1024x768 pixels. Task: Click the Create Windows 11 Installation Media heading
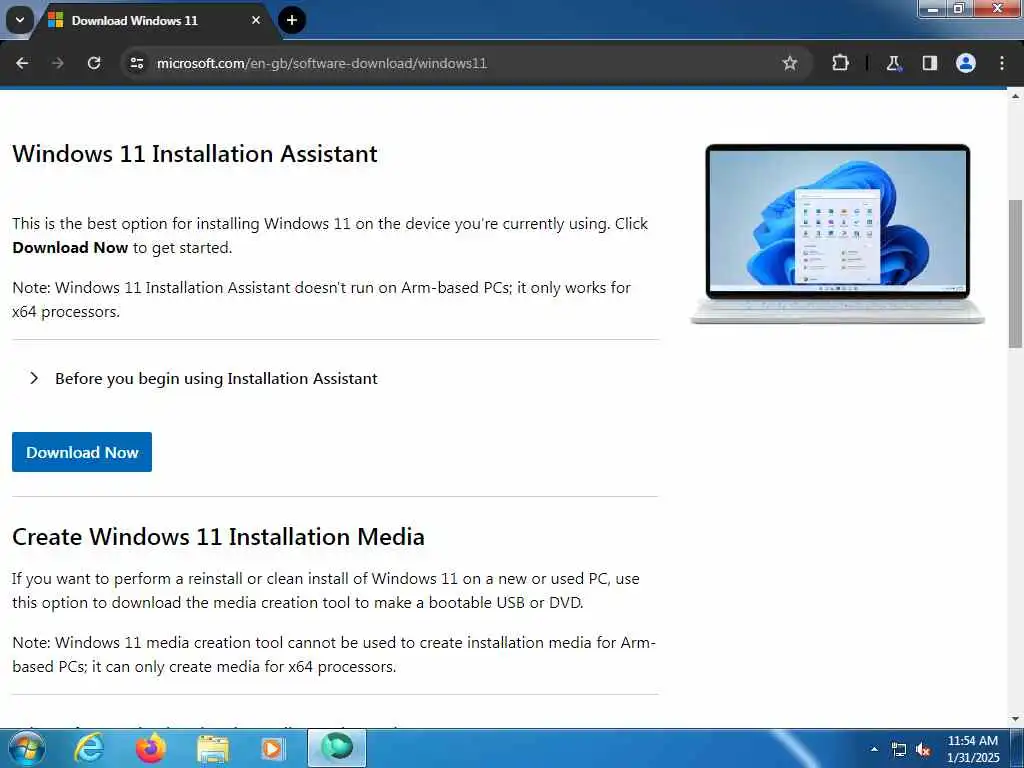(218, 537)
